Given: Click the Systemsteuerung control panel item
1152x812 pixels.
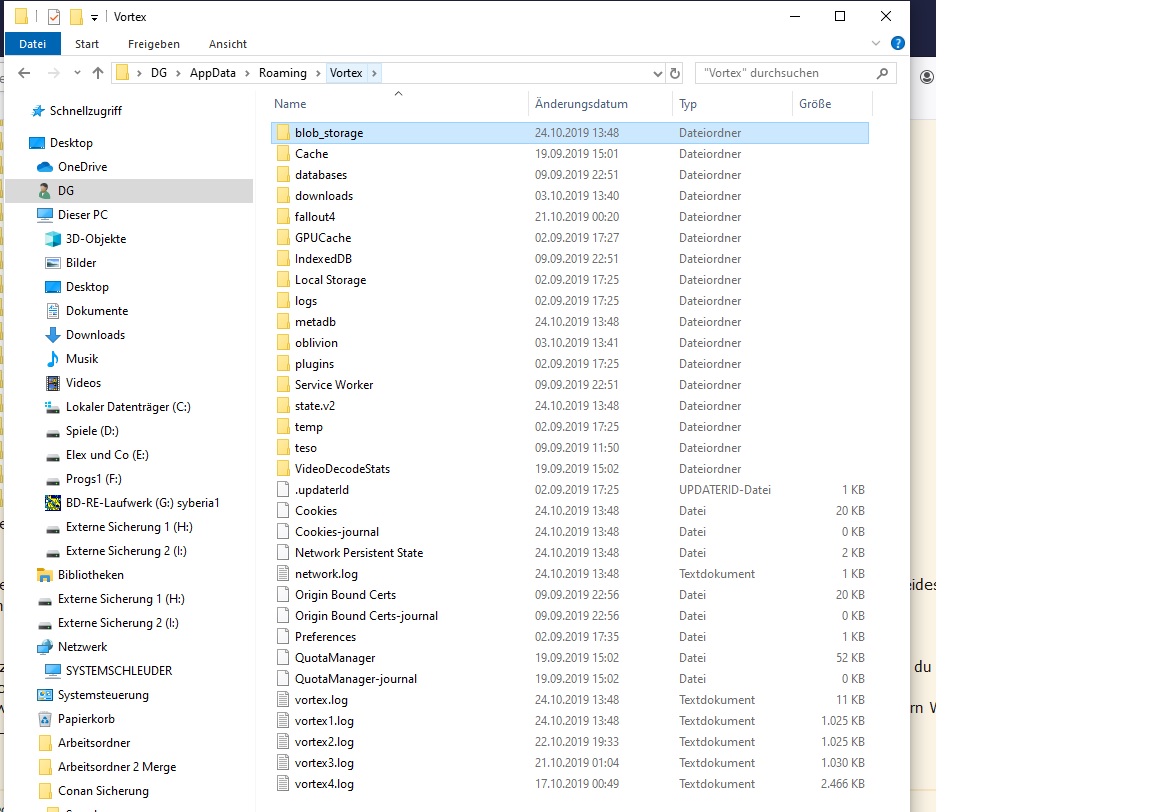Looking at the screenshot, I should coord(103,695).
